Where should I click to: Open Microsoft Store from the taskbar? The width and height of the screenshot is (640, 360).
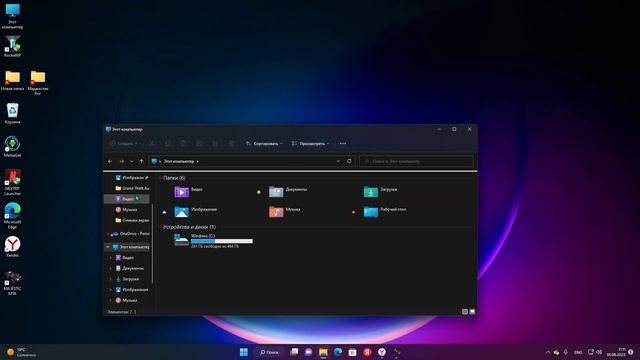click(x=352, y=352)
